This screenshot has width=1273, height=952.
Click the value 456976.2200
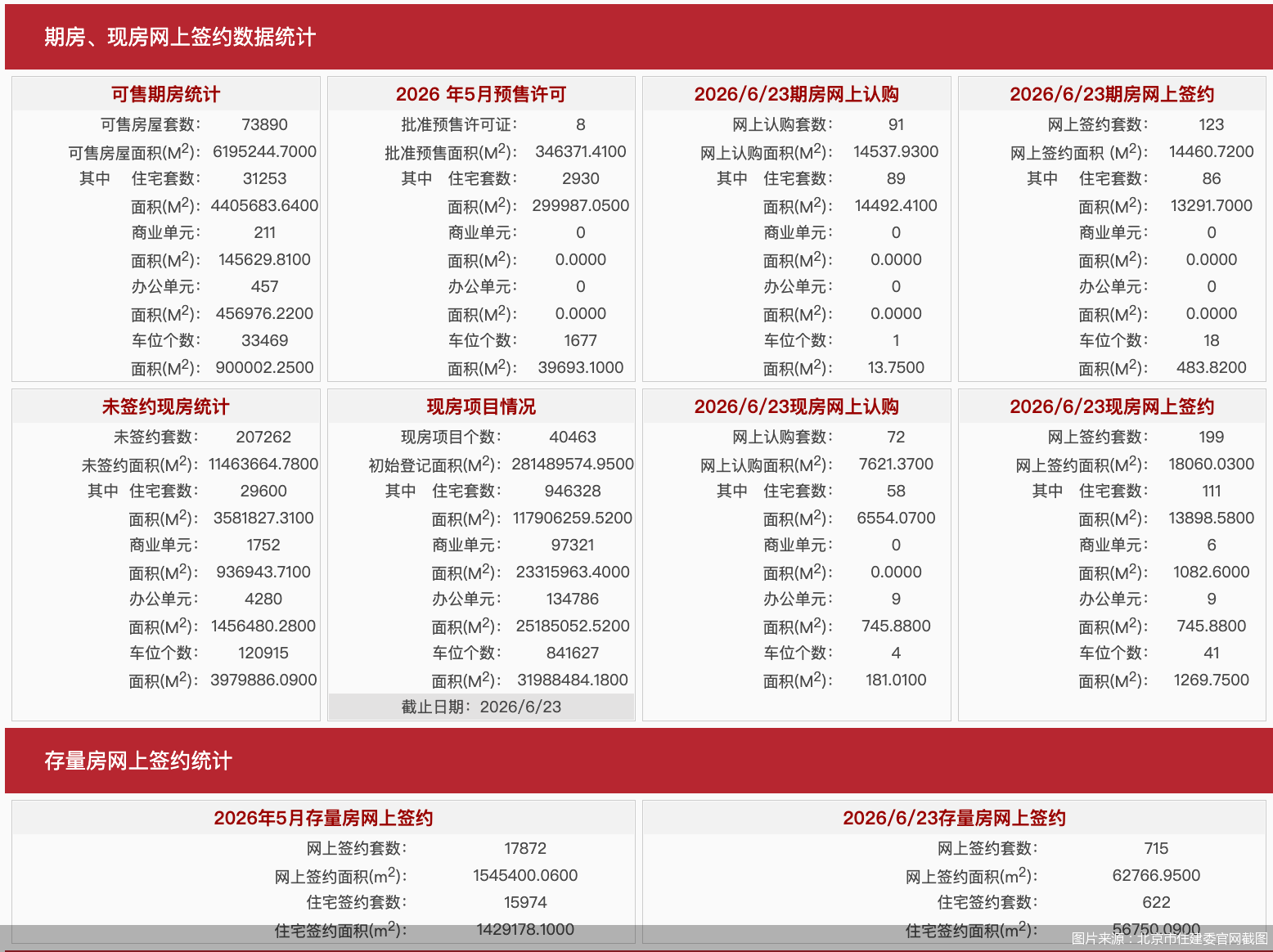[265, 313]
